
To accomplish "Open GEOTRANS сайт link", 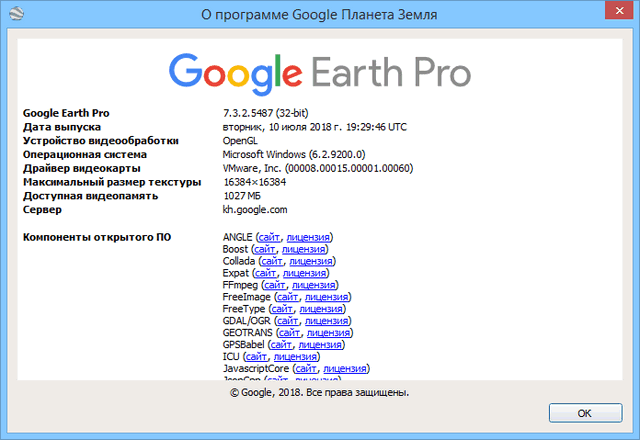I will 290,333.
